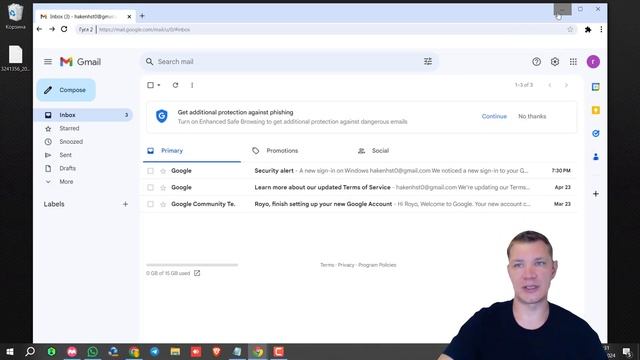
Task: Go forward in the browser
Action: point(52,29)
